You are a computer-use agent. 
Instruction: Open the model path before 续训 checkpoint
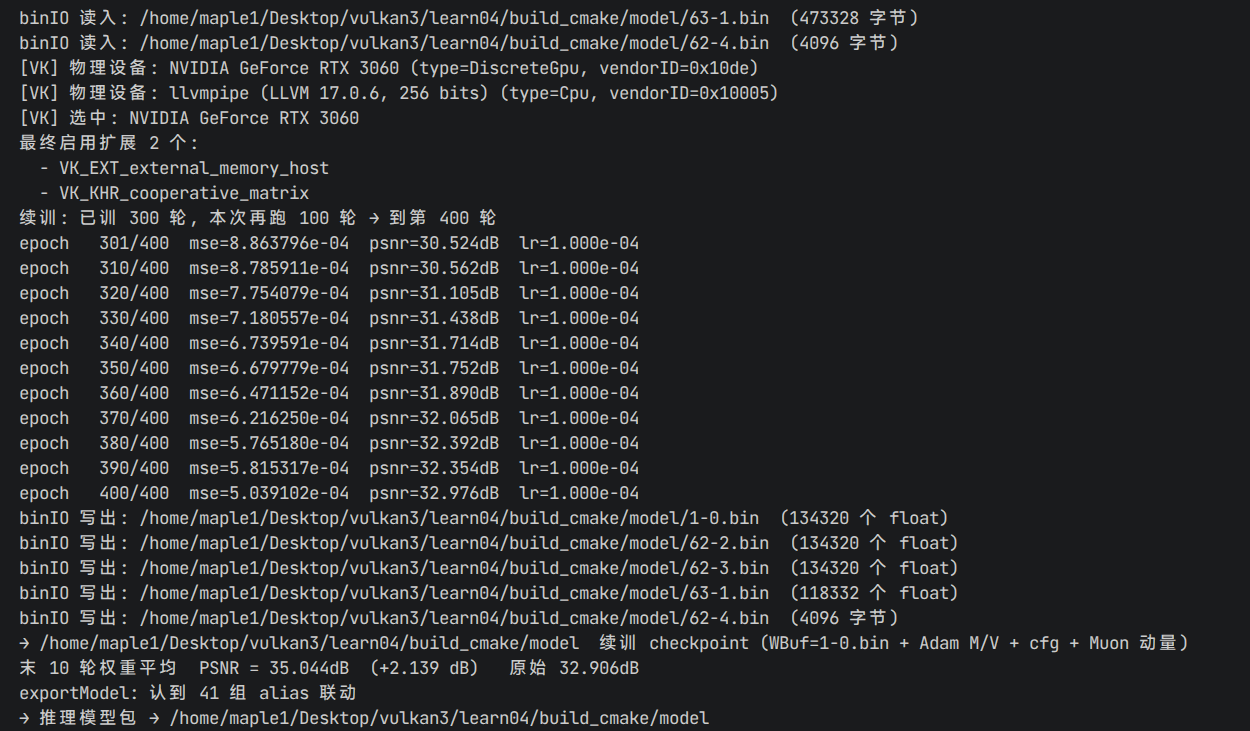point(309,643)
